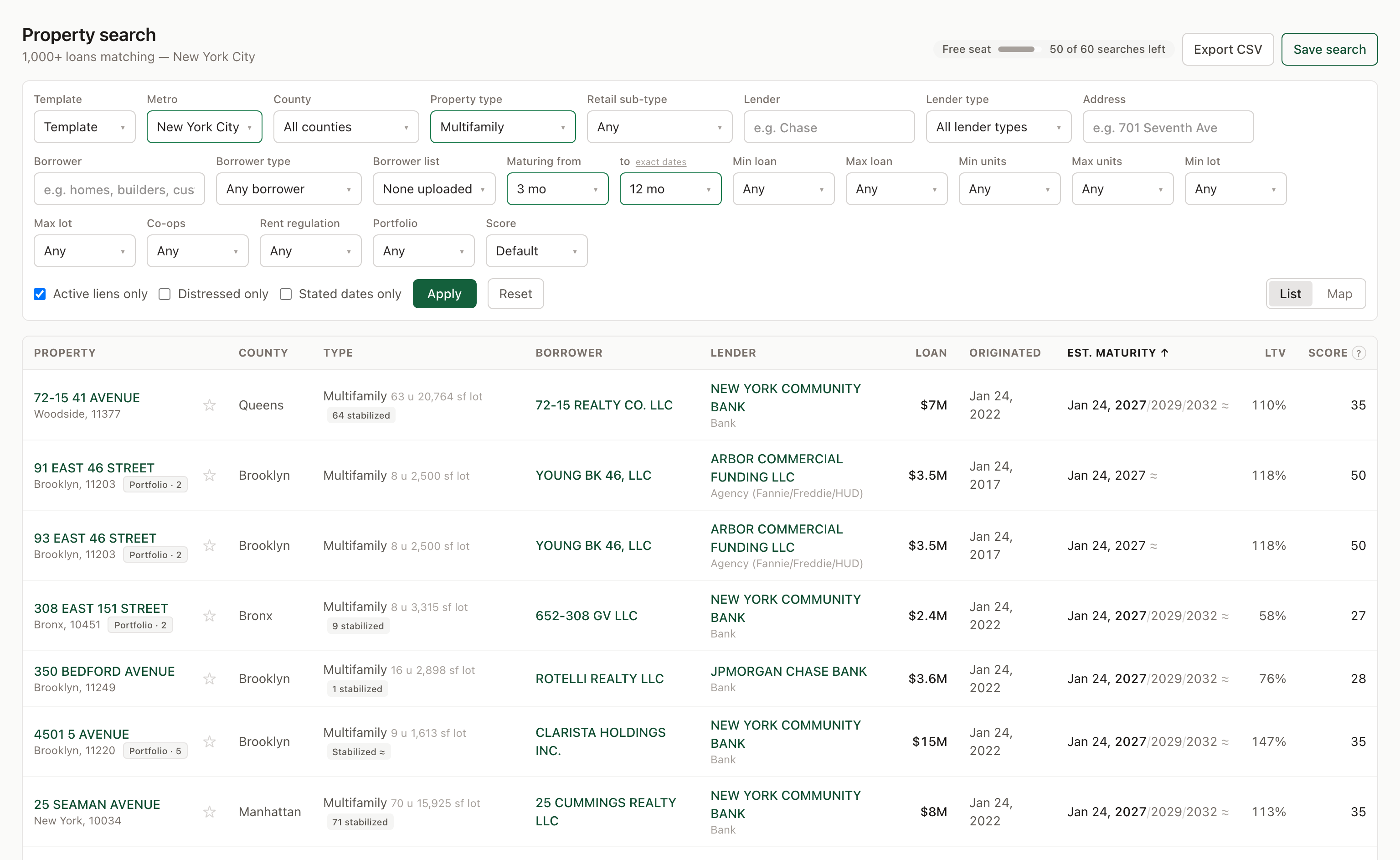Focus the Borrower search input
This screenshot has width=1400, height=860.
tap(119, 189)
